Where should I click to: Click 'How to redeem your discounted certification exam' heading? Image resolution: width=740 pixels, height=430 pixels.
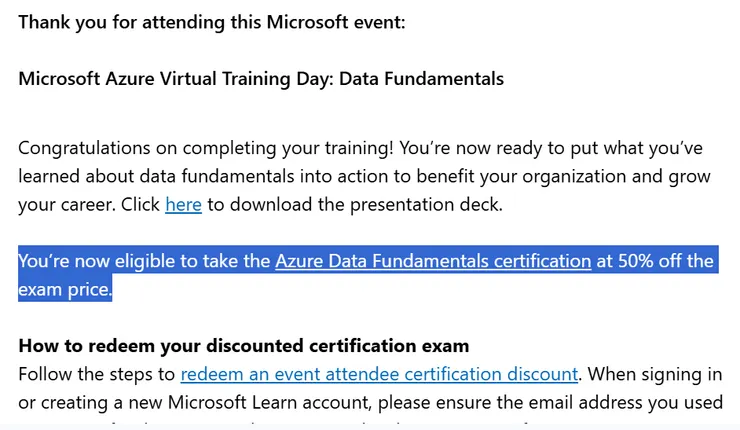pyautogui.click(x=243, y=347)
